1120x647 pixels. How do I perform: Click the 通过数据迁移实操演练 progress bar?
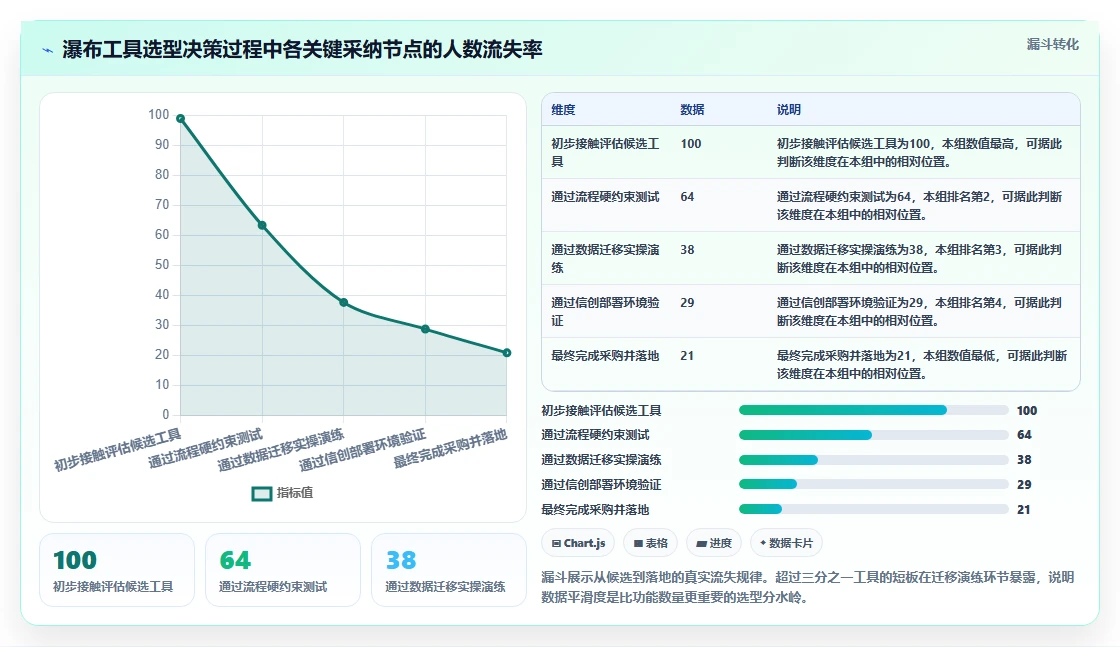873,460
